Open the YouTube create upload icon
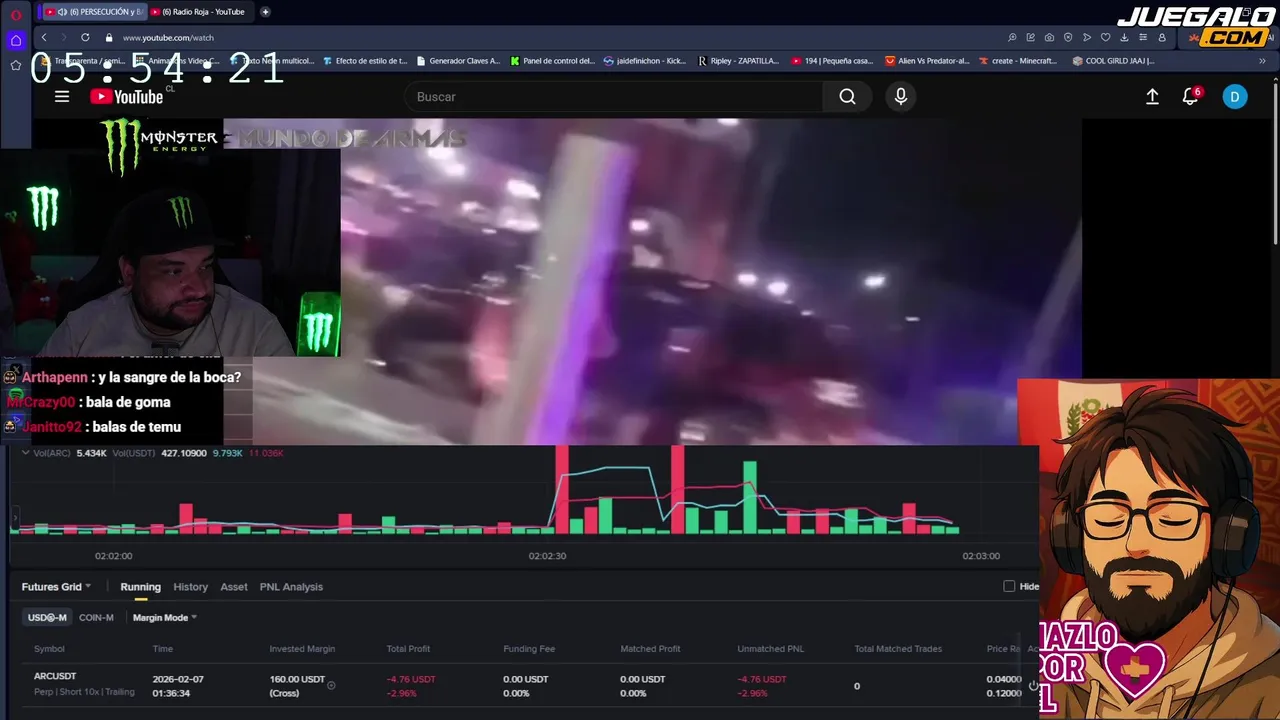Viewport: 1280px width, 720px height. coord(1152,96)
